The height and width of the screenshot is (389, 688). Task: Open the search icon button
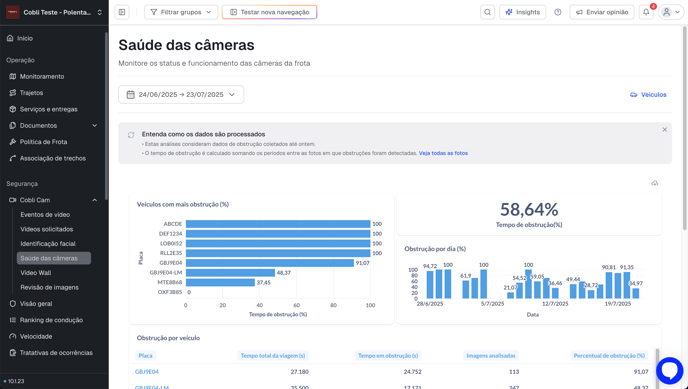point(487,12)
